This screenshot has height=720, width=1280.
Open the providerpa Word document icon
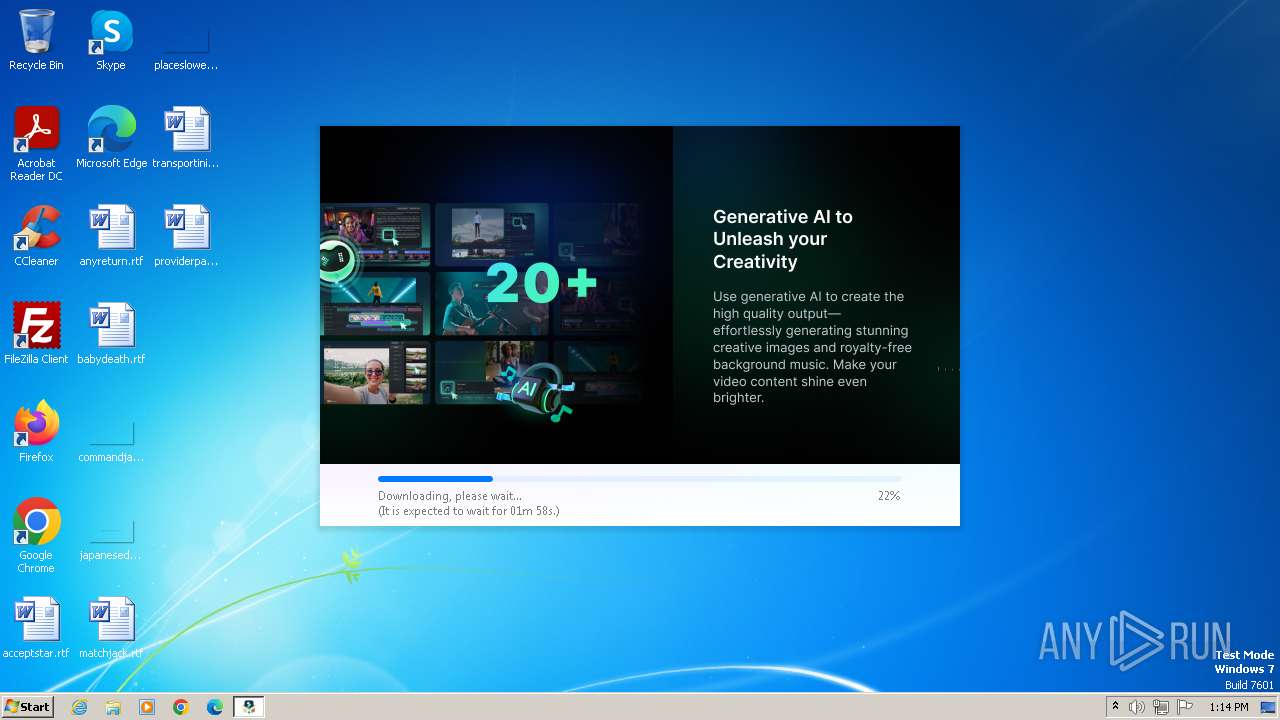(186, 236)
